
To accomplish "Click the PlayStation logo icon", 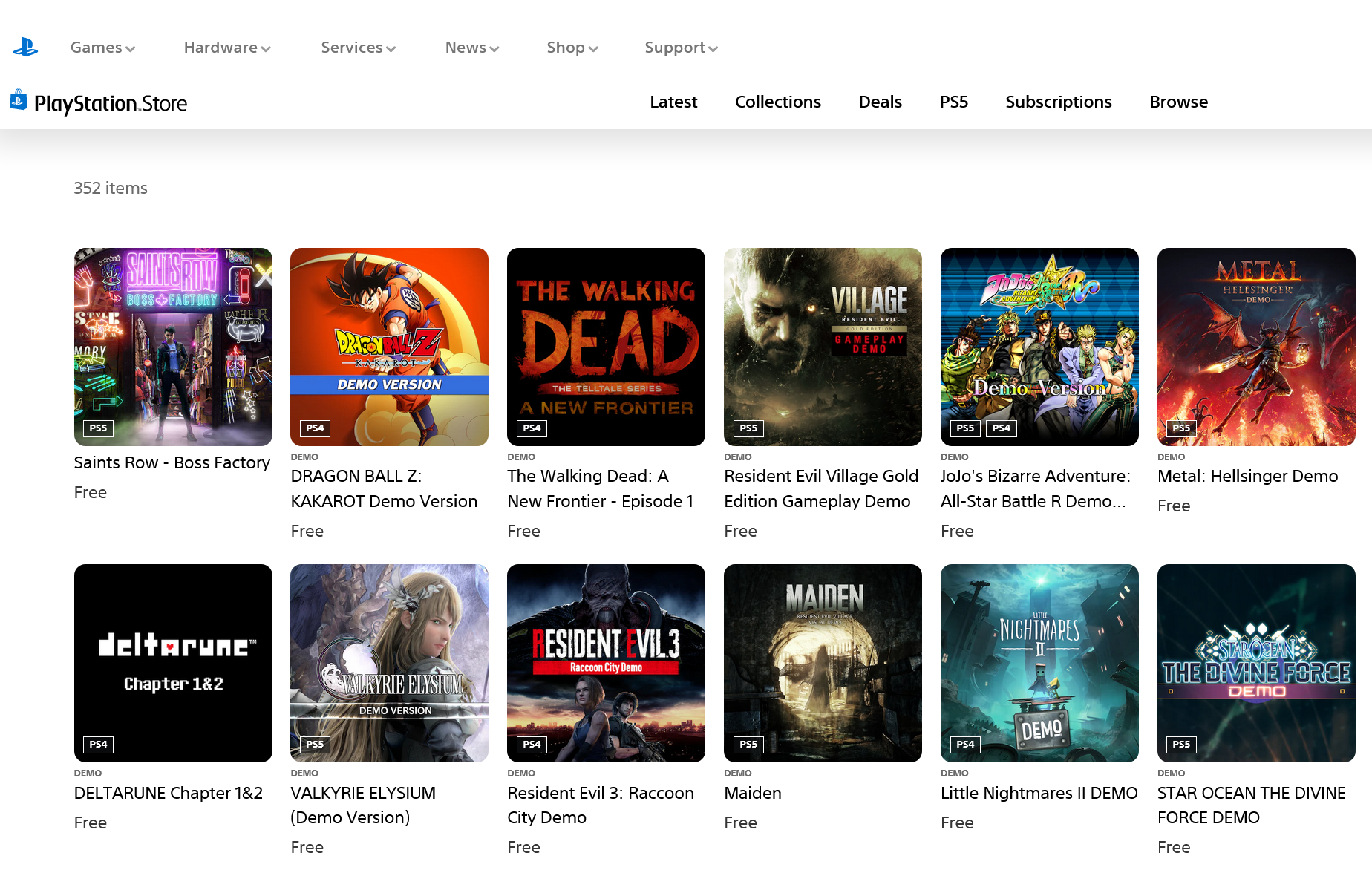I will pyautogui.click(x=25, y=48).
